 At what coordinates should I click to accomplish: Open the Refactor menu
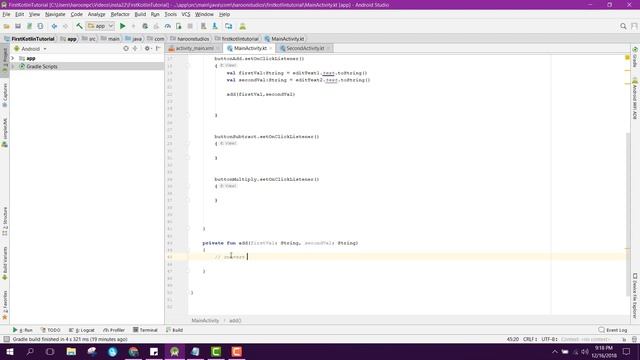click(120, 14)
